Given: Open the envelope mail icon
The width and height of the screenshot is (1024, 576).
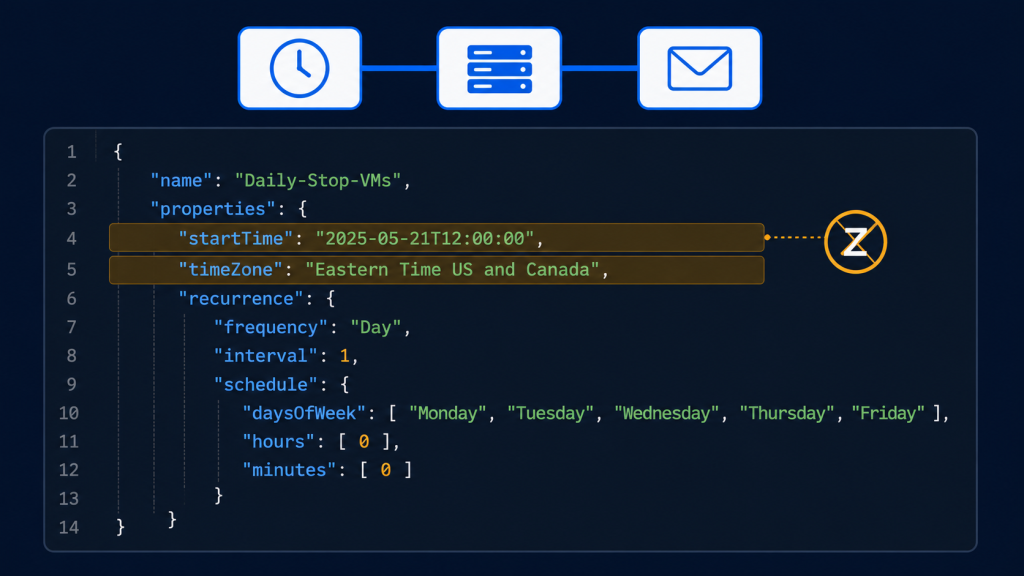Looking at the screenshot, I should pyautogui.click(x=699, y=68).
